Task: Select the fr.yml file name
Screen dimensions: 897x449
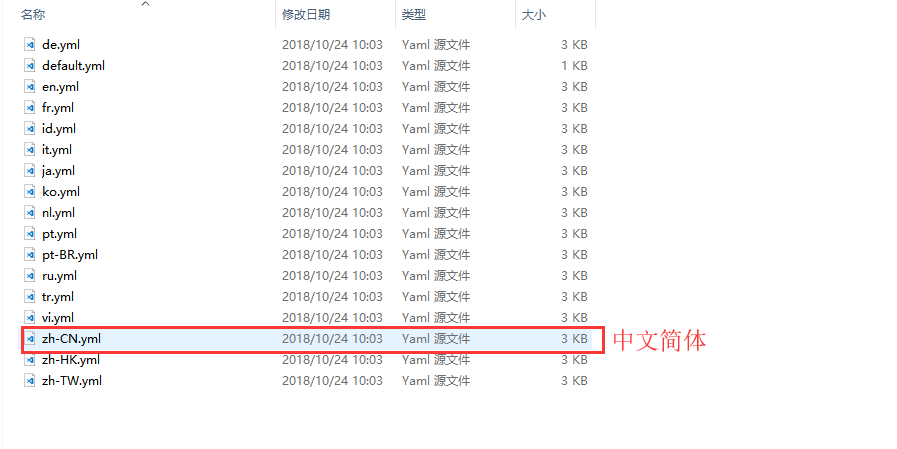Action: (57, 108)
